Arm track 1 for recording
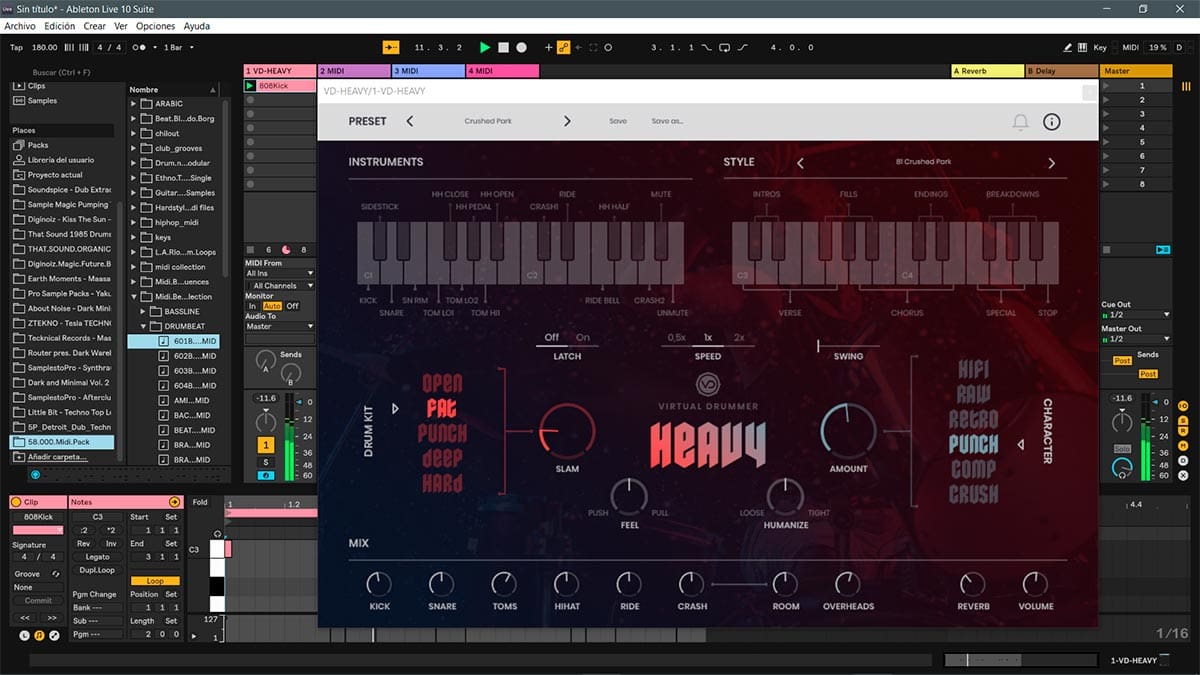This screenshot has height=675, width=1200. (x=266, y=475)
